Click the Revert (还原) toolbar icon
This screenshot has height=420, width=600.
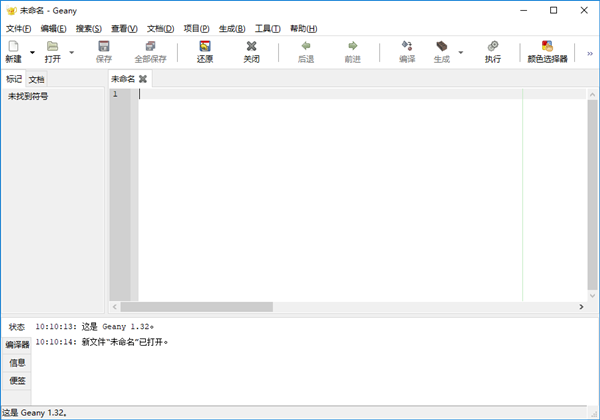[x=205, y=46]
